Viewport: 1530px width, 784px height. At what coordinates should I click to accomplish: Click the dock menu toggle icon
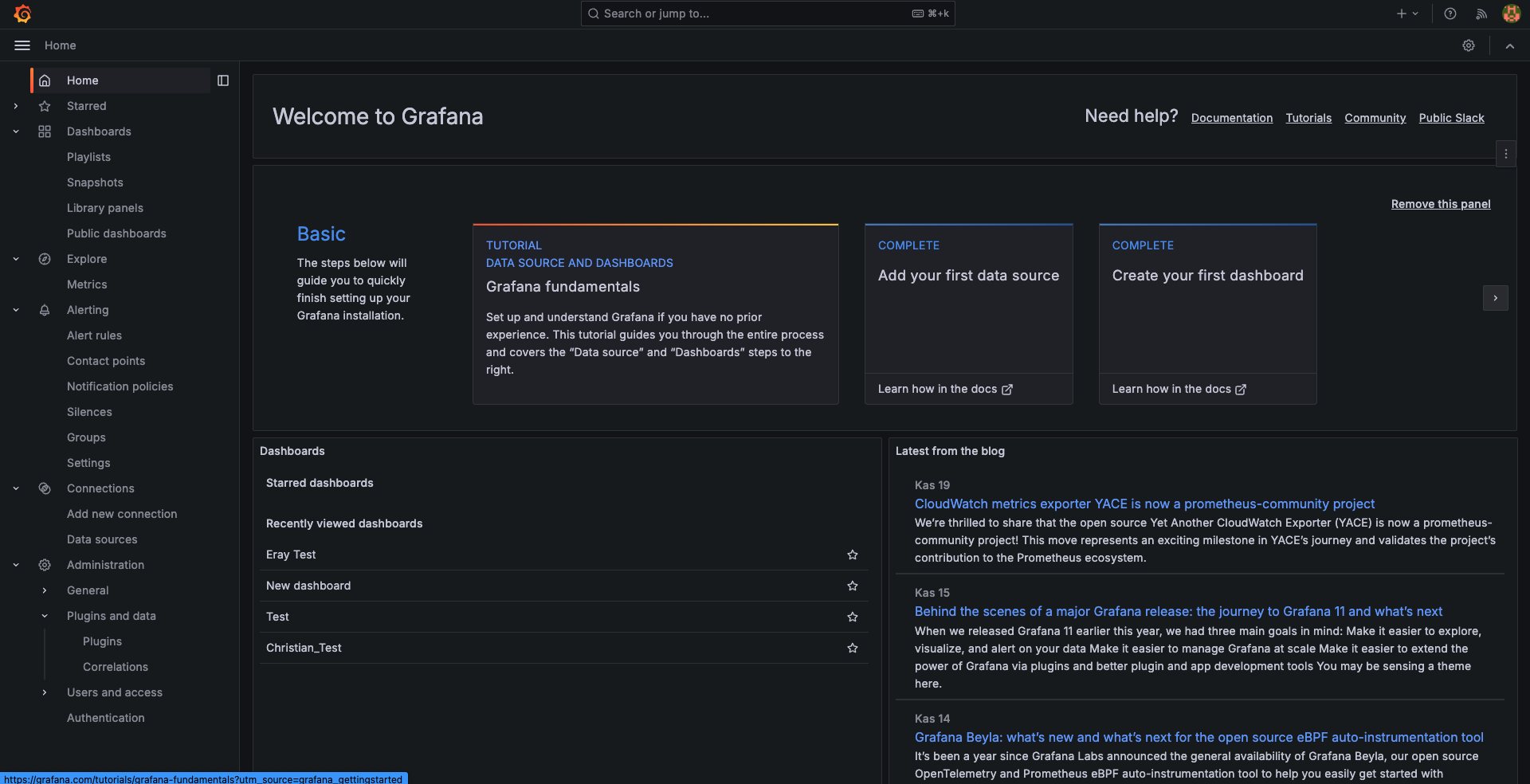coord(223,80)
